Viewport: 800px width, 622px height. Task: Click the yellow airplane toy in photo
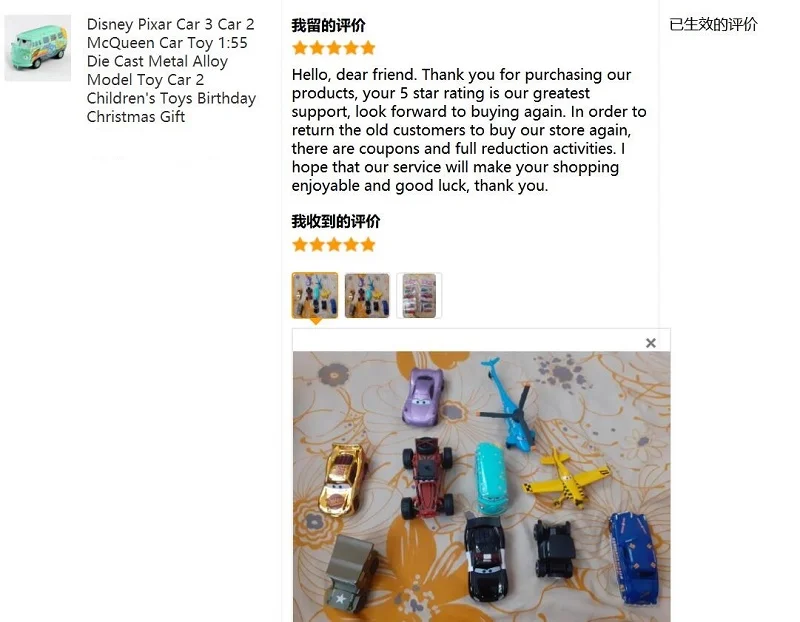click(x=565, y=478)
